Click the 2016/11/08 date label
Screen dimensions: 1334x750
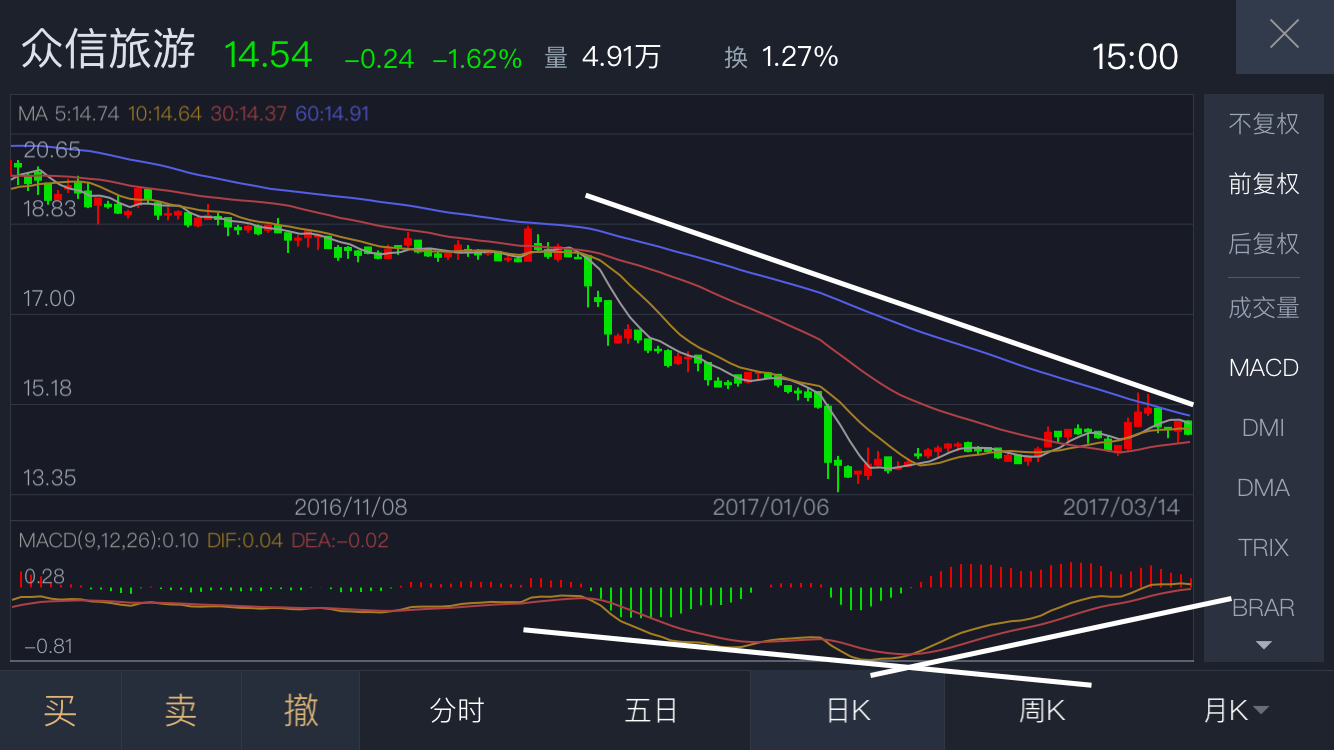pyautogui.click(x=351, y=507)
